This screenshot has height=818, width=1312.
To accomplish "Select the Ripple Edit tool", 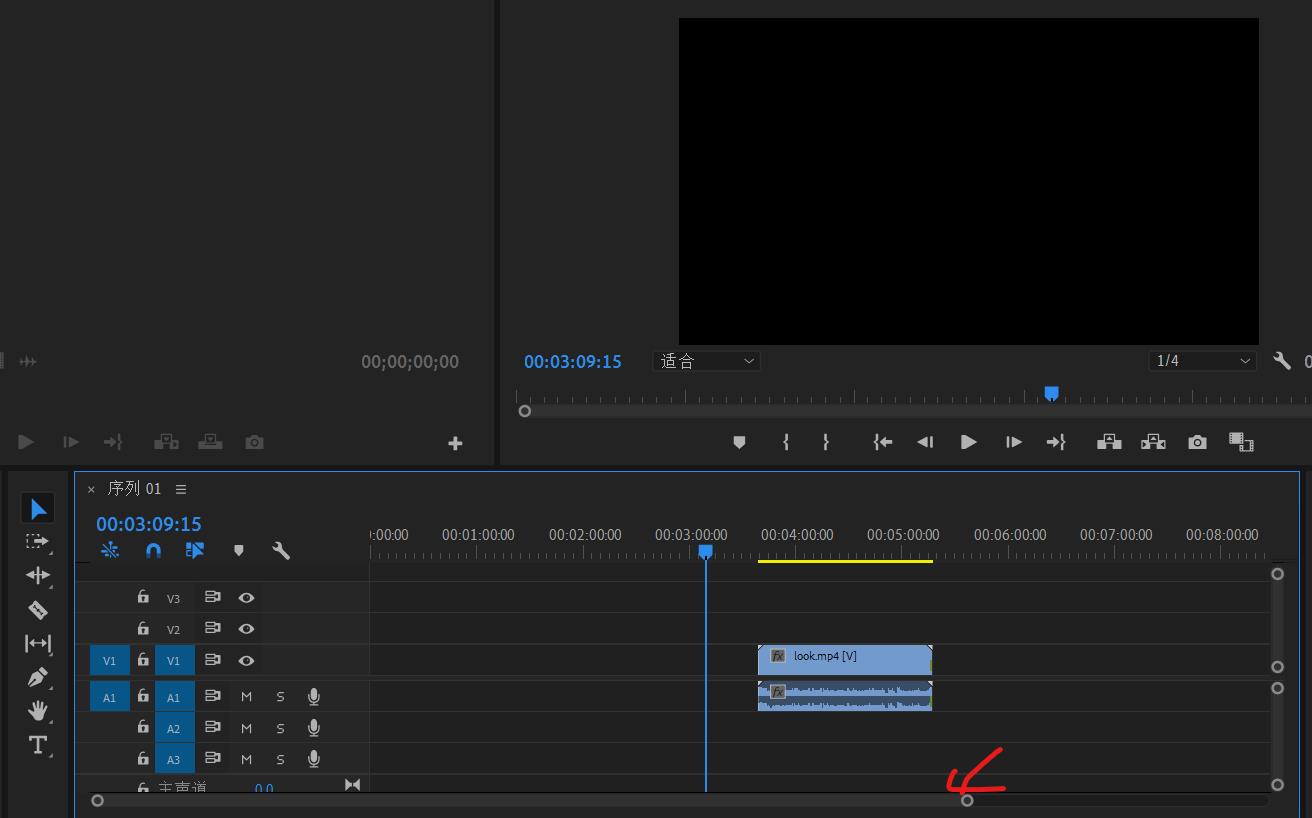I will tap(38, 575).
